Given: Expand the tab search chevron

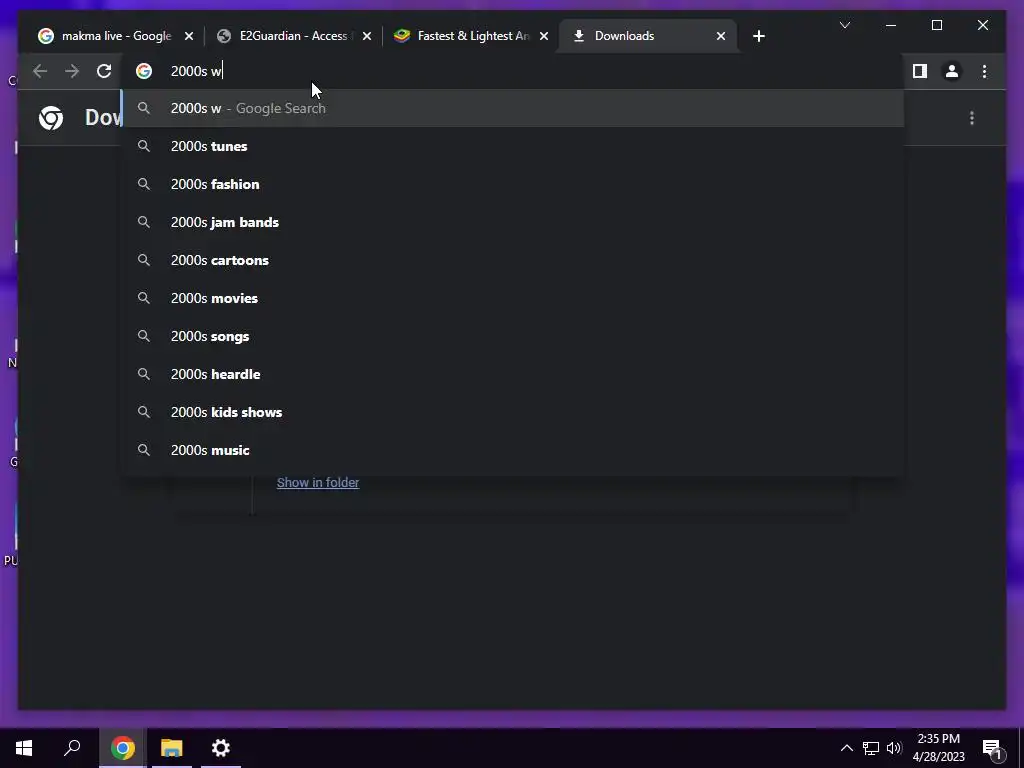Looking at the screenshot, I should click(x=844, y=25).
